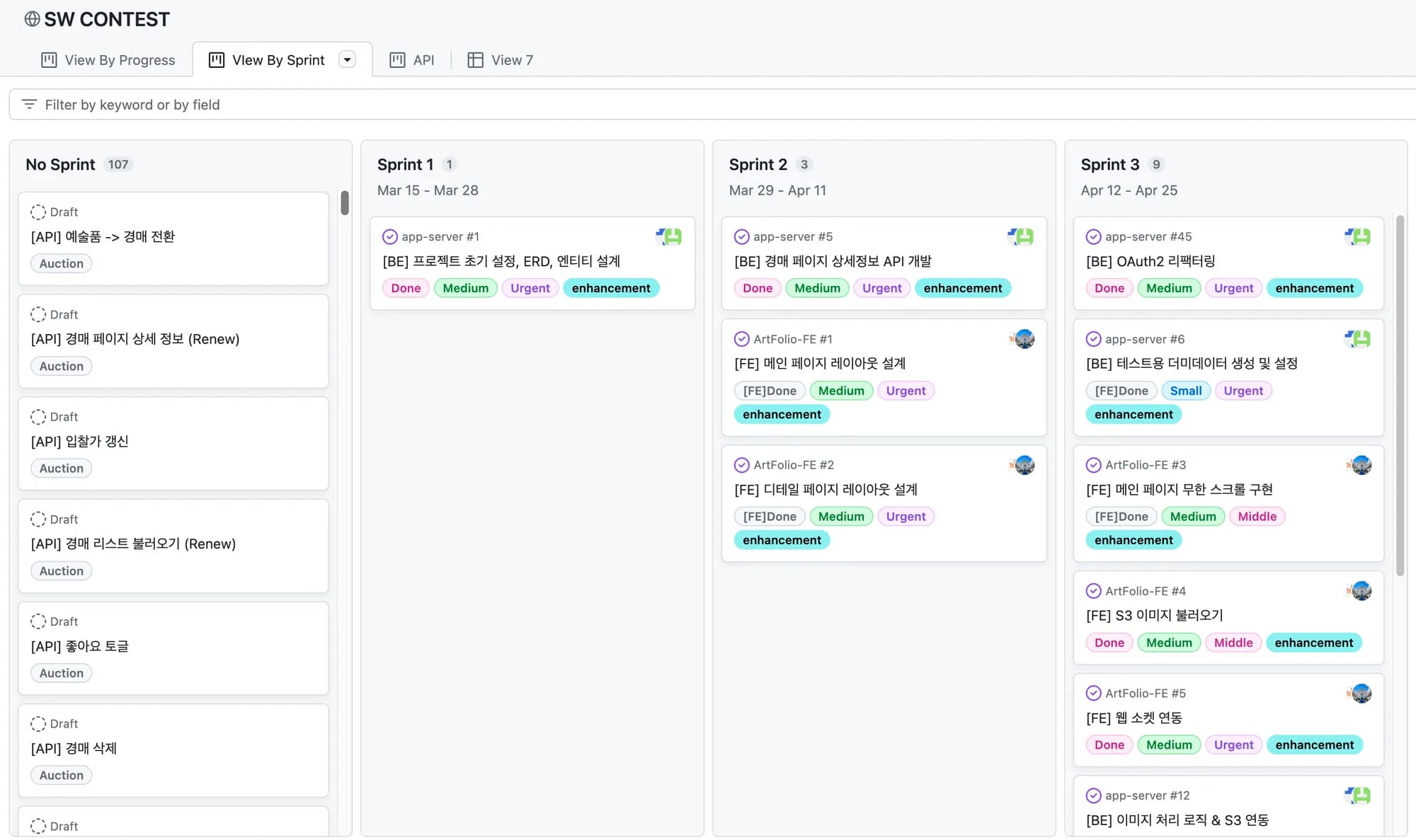Click the globe icon beside SW CONTEST

click(32, 19)
